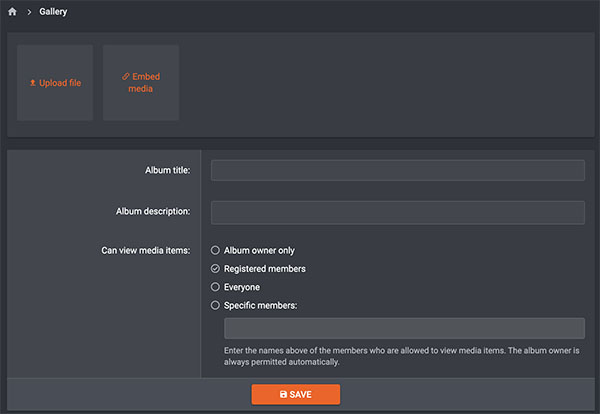Click the floppy disk icon on Save
The height and width of the screenshot is (414, 600).
point(284,395)
